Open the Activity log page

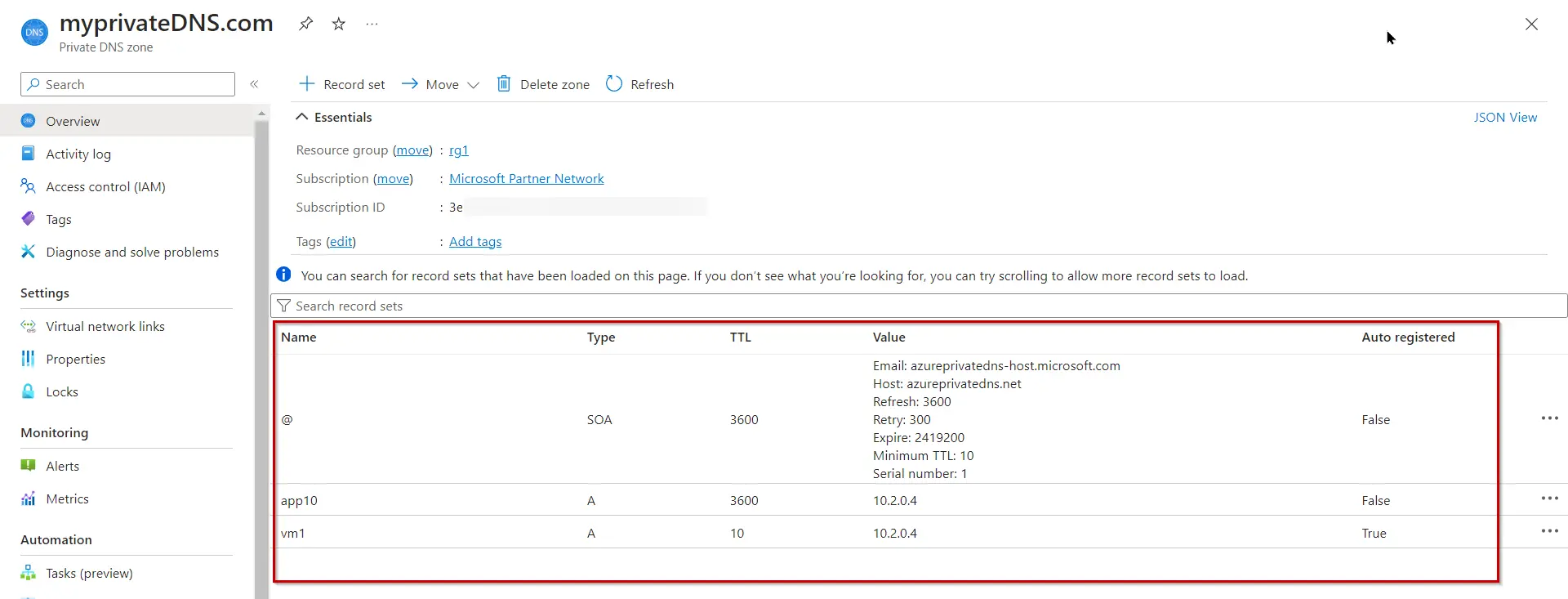(x=78, y=154)
